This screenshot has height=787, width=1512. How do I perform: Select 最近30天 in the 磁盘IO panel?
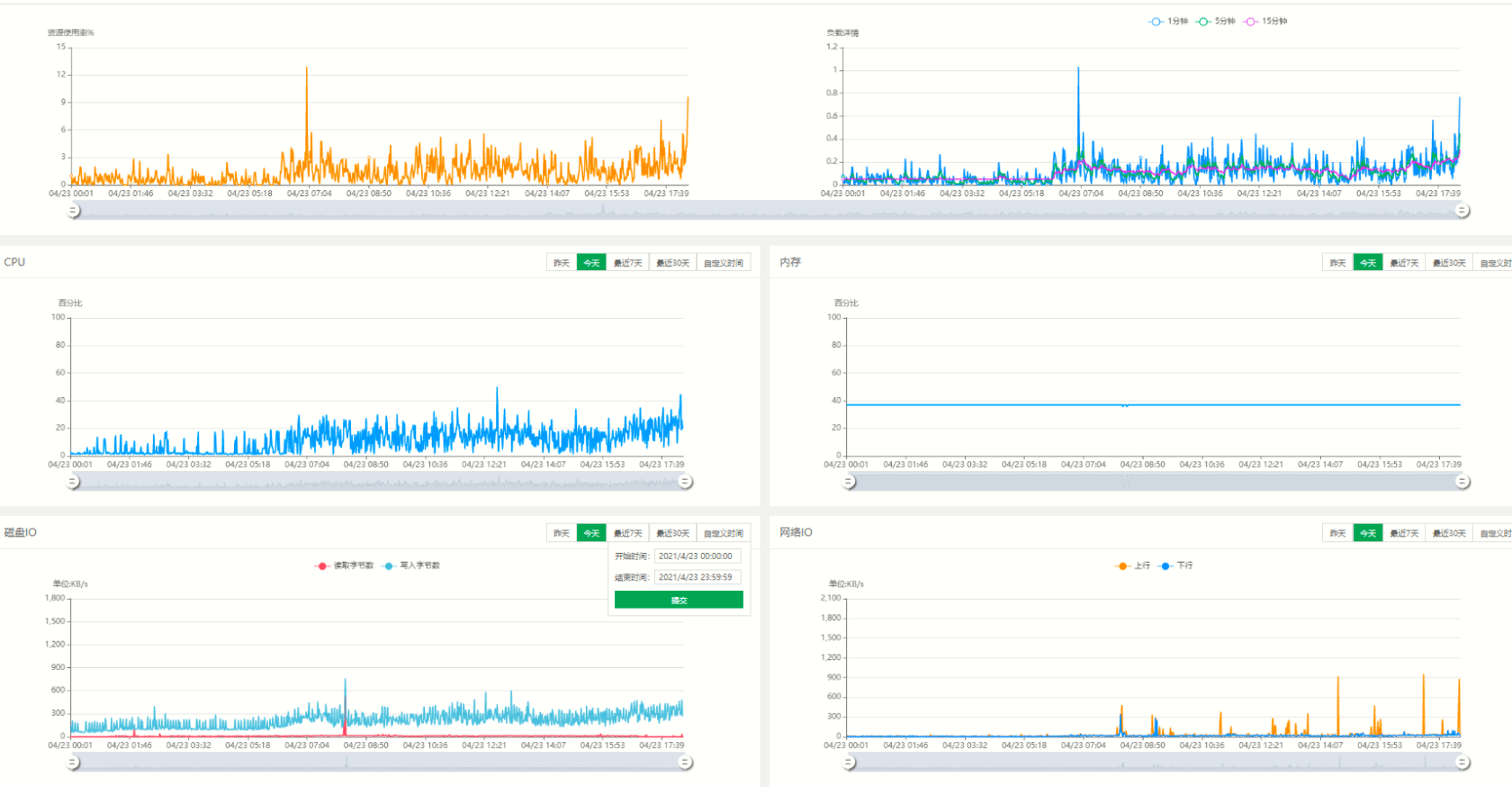673,533
